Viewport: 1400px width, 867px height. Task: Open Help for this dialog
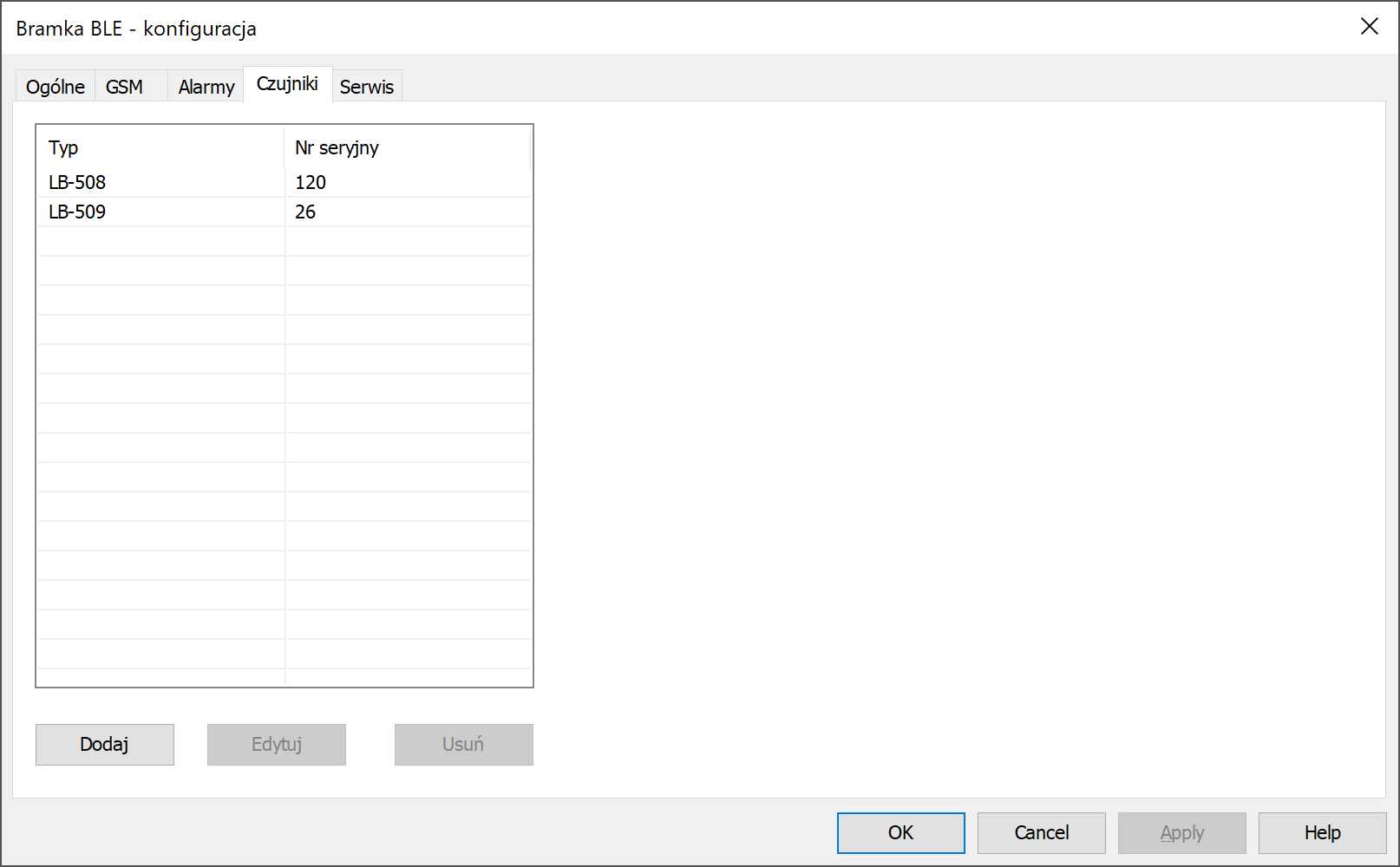click(x=1323, y=833)
